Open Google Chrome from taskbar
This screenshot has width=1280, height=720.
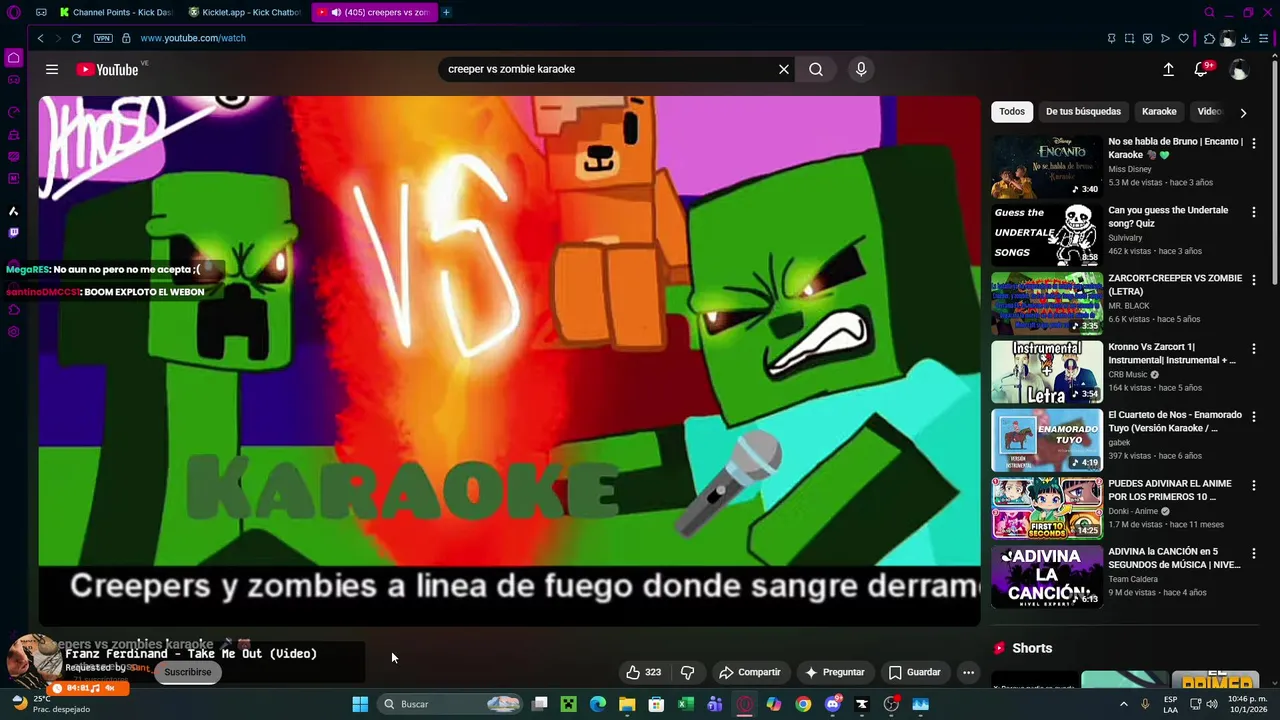803,704
